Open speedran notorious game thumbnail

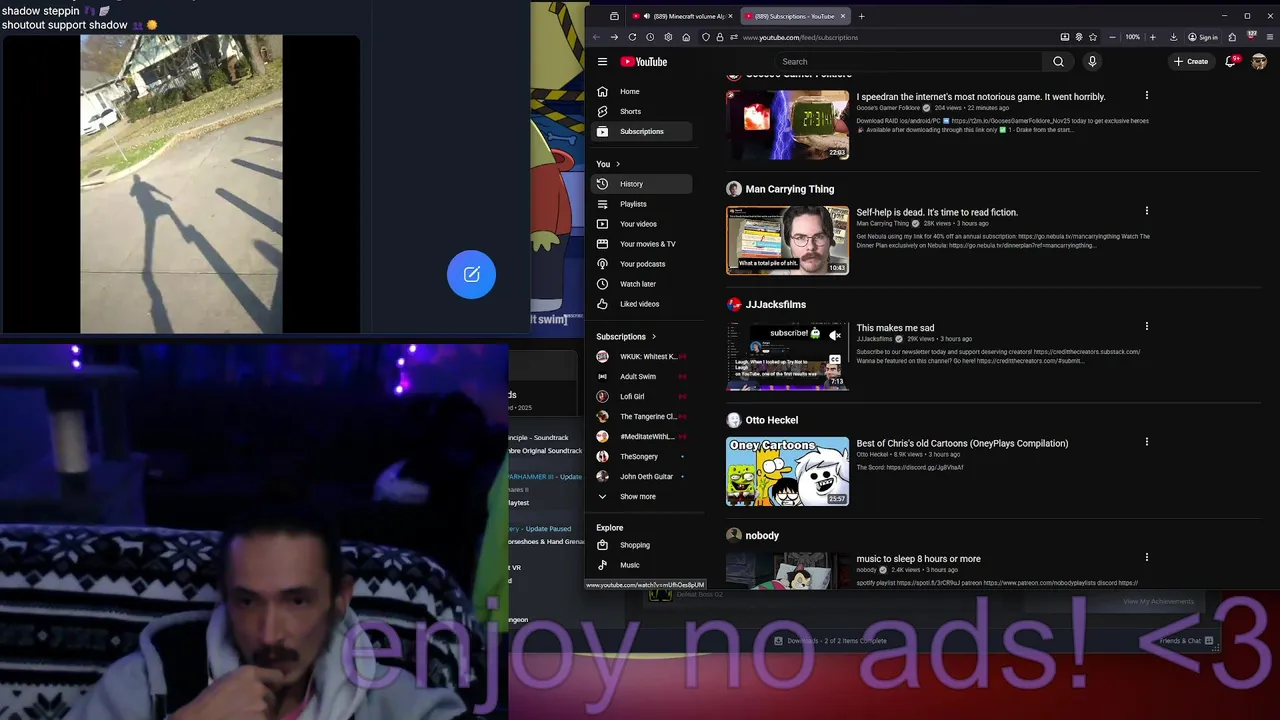pyautogui.click(x=787, y=125)
